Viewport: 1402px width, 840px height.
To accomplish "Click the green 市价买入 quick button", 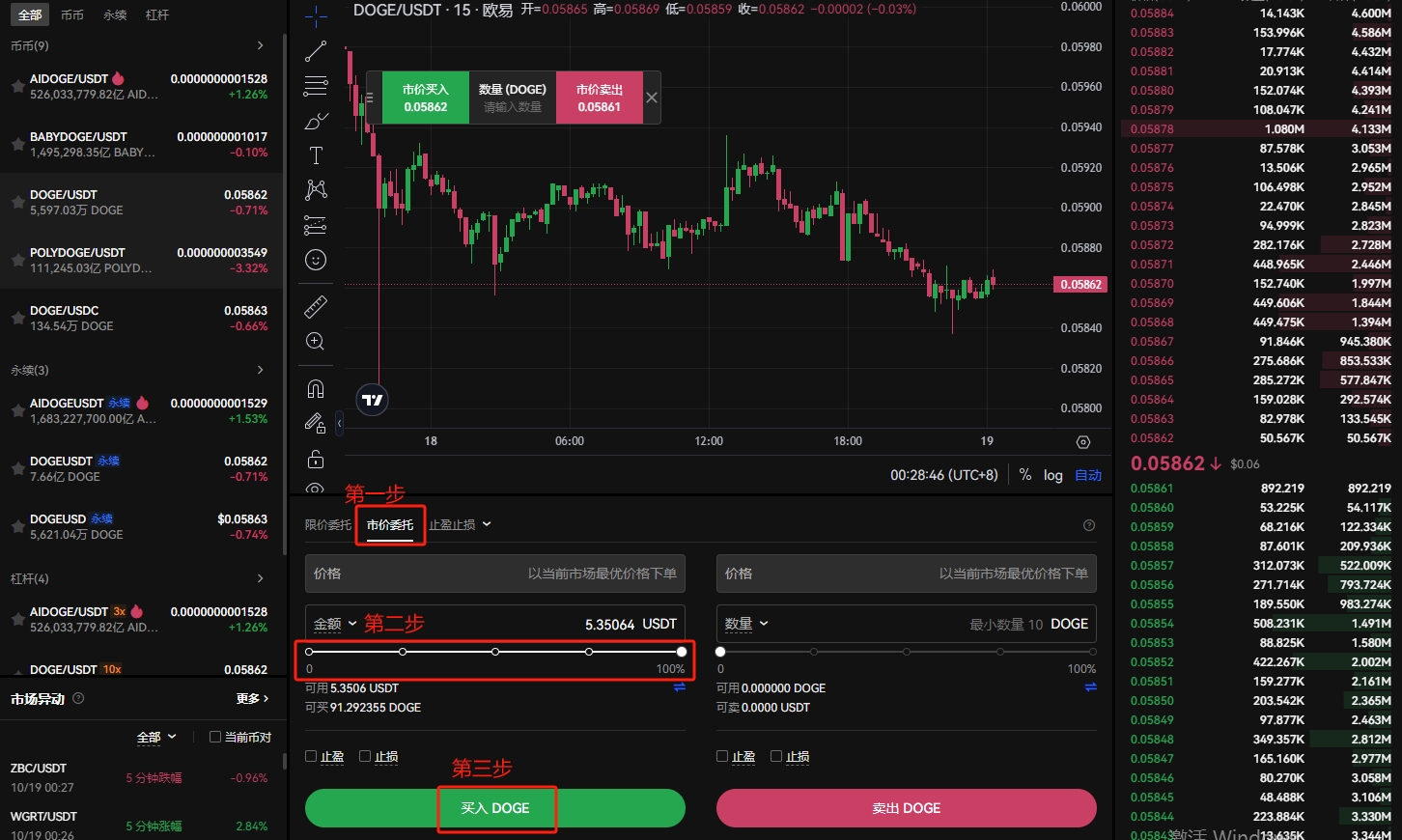I will pyautogui.click(x=426, y=98).
